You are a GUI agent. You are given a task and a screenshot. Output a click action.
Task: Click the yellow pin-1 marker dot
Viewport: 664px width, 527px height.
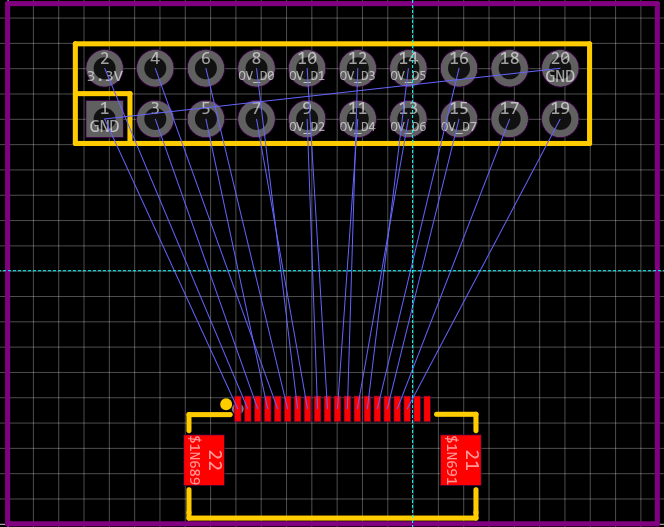226,404
